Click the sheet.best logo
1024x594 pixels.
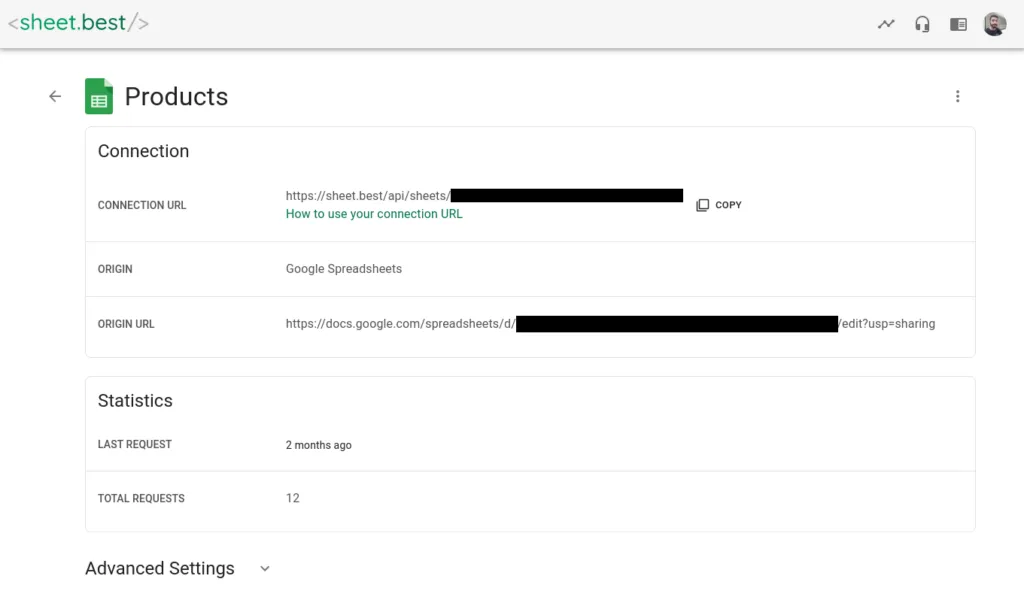(x=78, y=22)
